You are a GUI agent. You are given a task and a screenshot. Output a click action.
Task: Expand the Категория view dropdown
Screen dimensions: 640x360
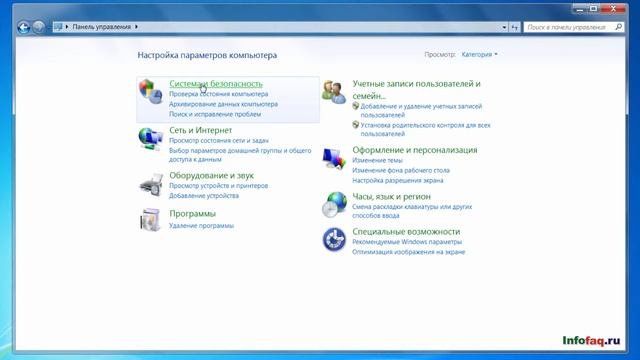pyautogui.click(x=480, y=55)
